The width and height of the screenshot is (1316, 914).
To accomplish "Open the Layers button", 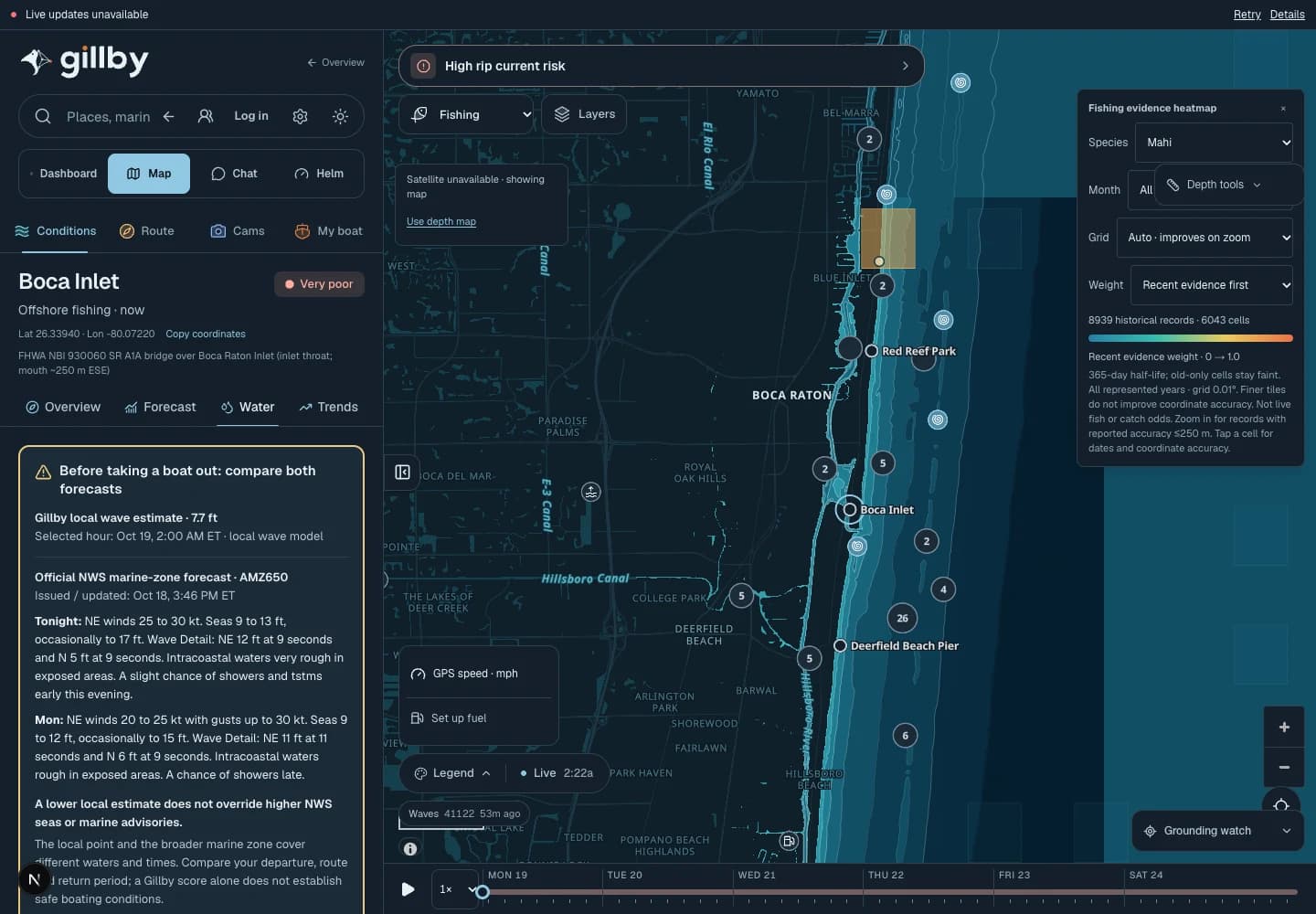I will tap(584, 114).
